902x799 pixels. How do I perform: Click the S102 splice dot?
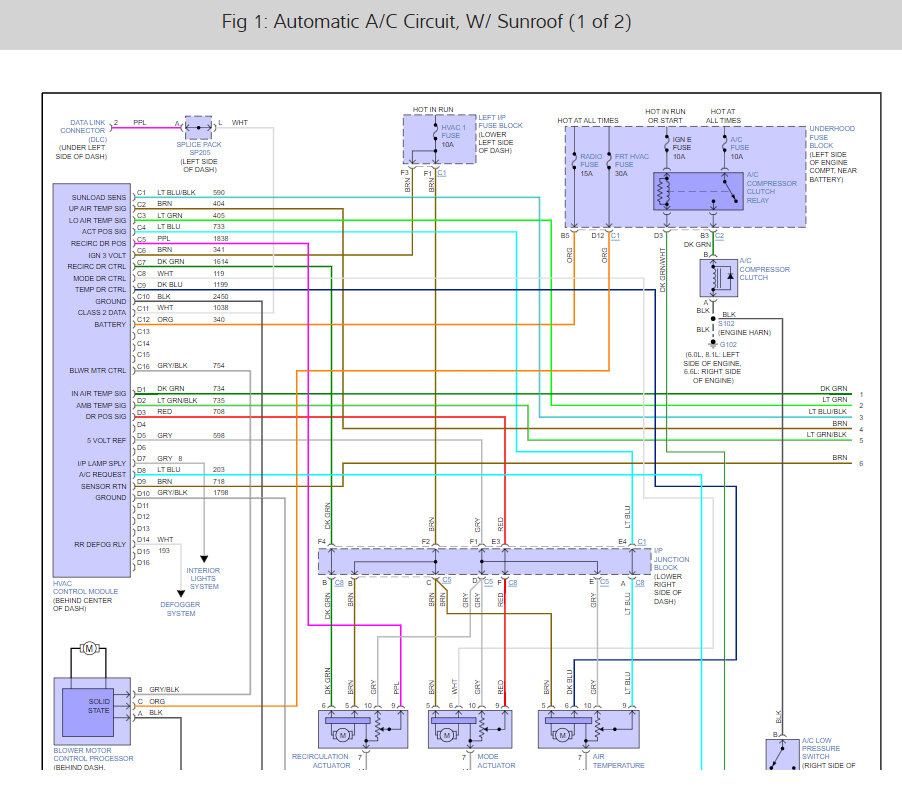coord(713,318)
